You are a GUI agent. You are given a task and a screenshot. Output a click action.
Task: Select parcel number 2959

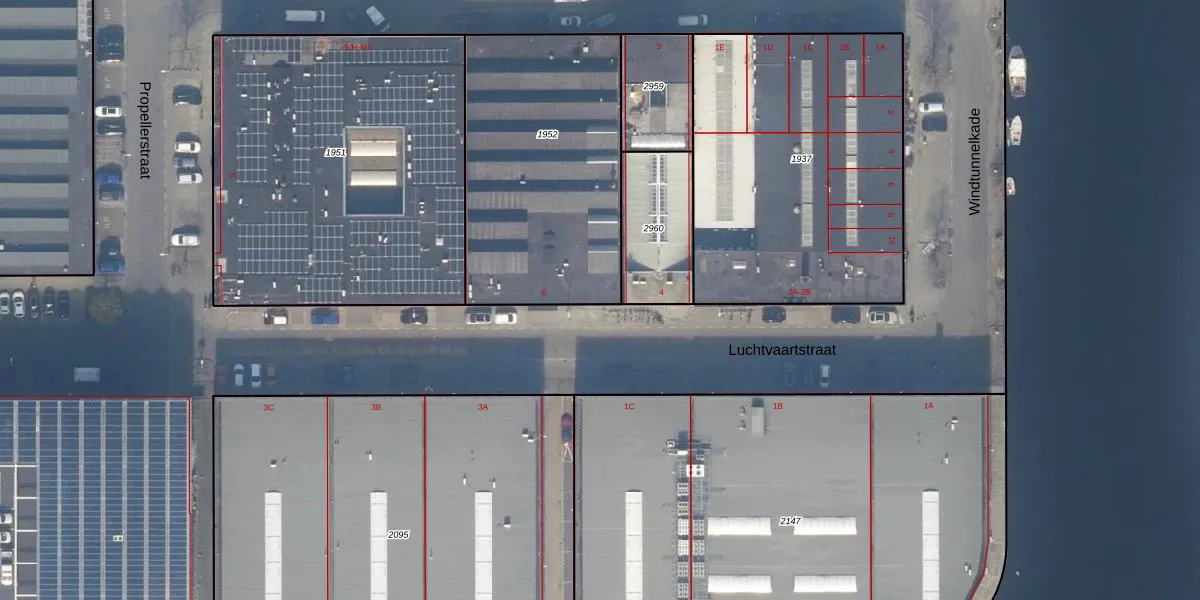click(653, 87)
